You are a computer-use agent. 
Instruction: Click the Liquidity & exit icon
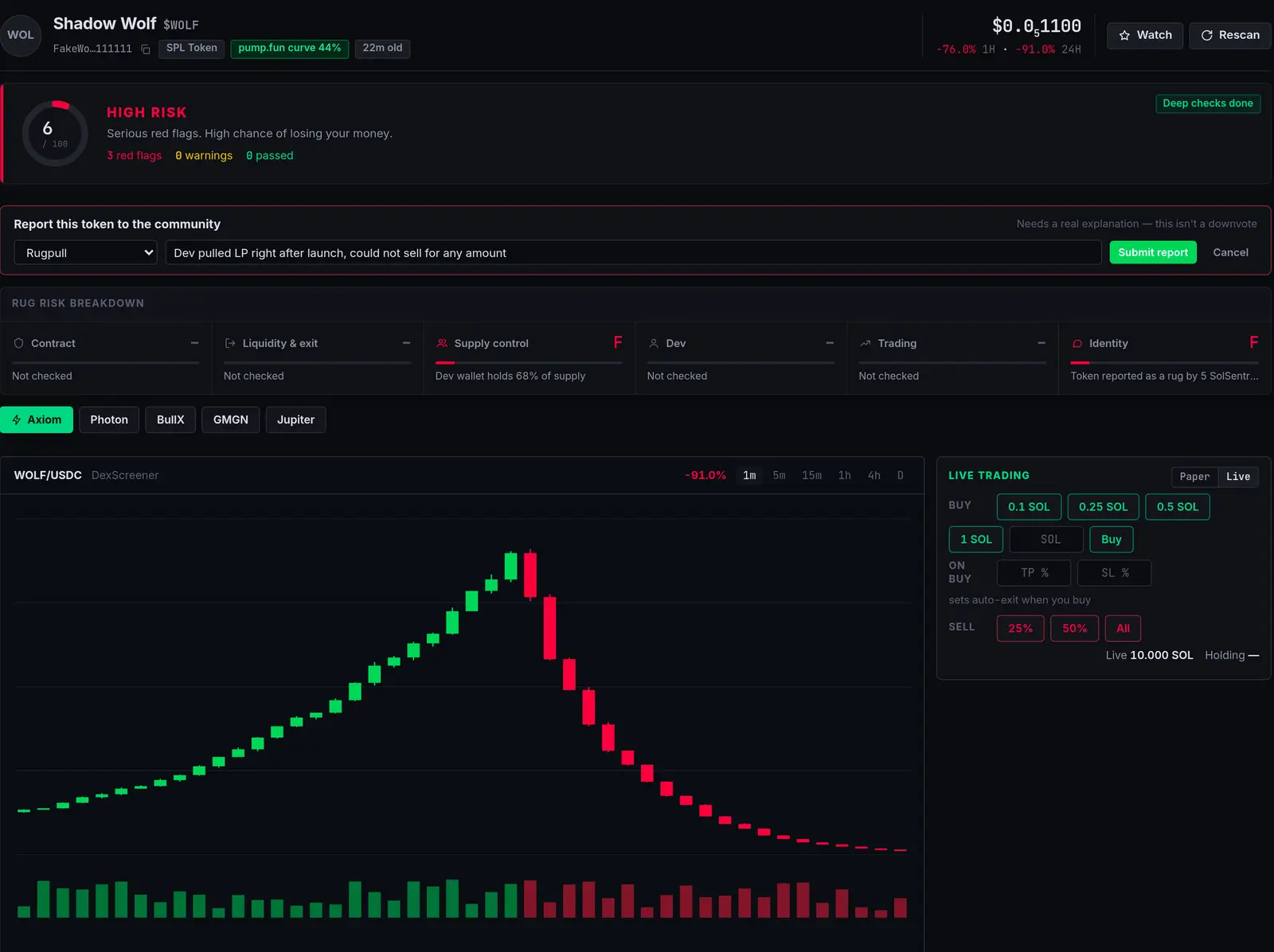click(230, 343)
